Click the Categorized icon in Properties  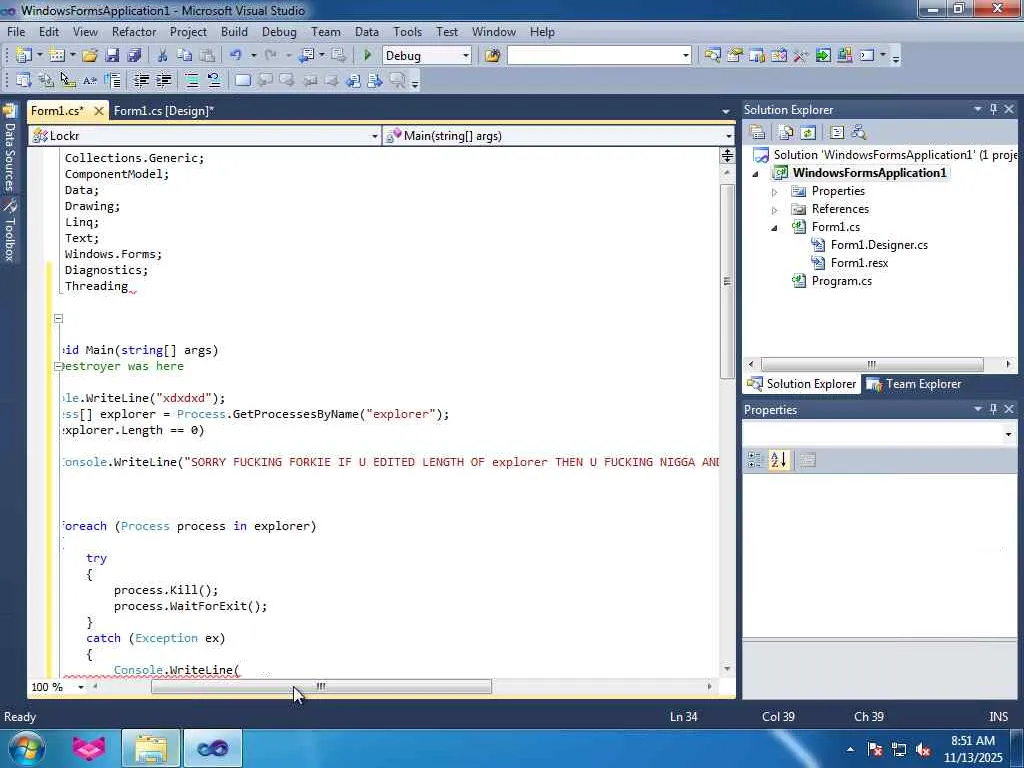pos(756,460)
